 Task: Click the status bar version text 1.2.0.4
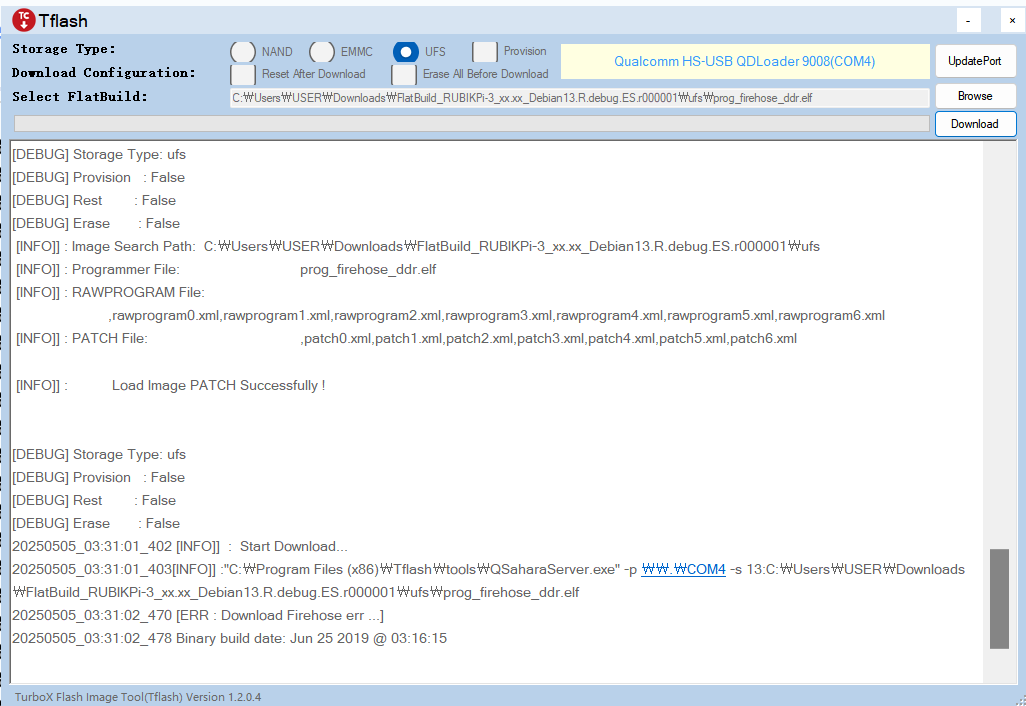[138, 697]
